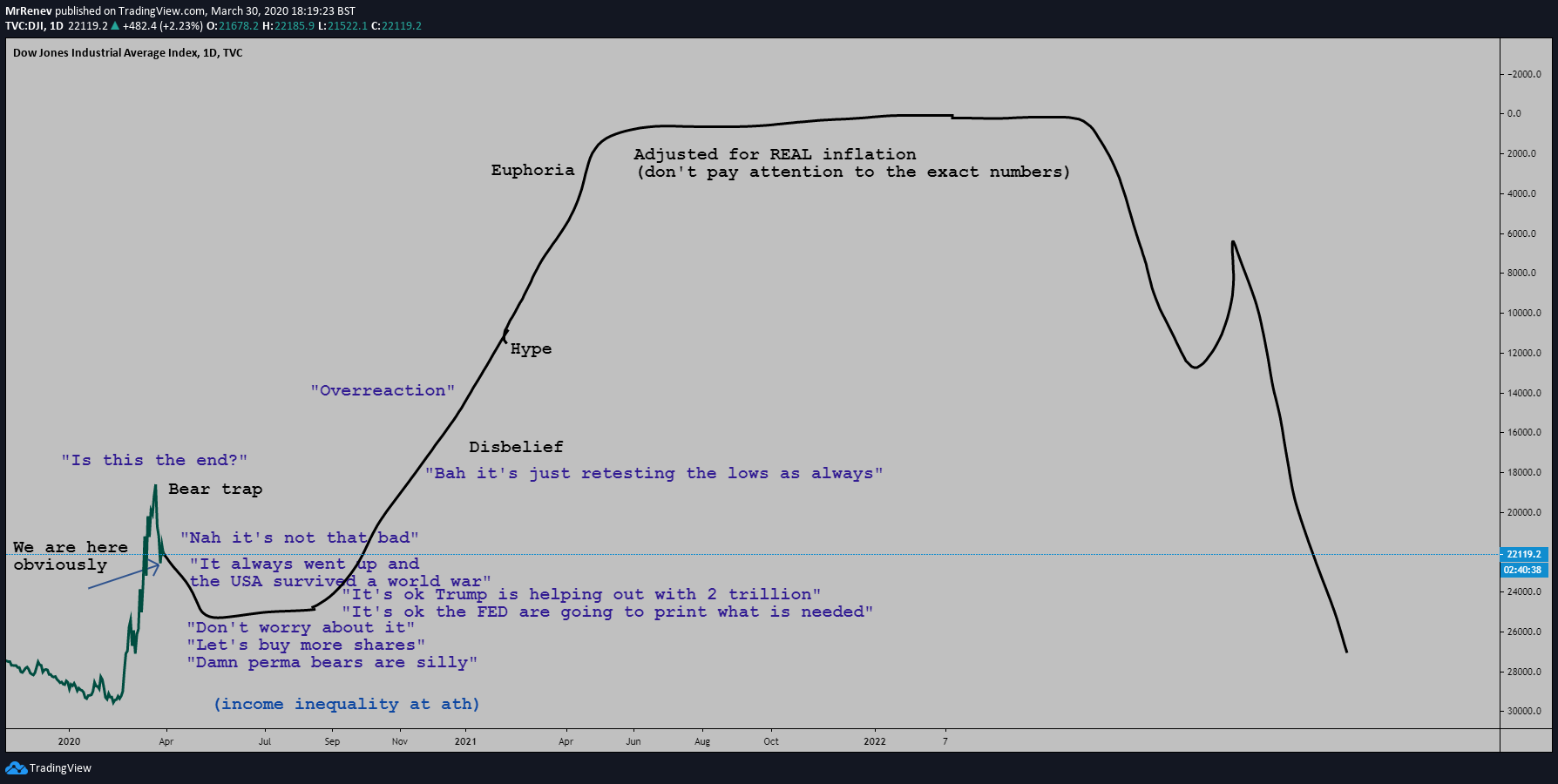Click the open value O:21678.2 in header

coord(233,26)
